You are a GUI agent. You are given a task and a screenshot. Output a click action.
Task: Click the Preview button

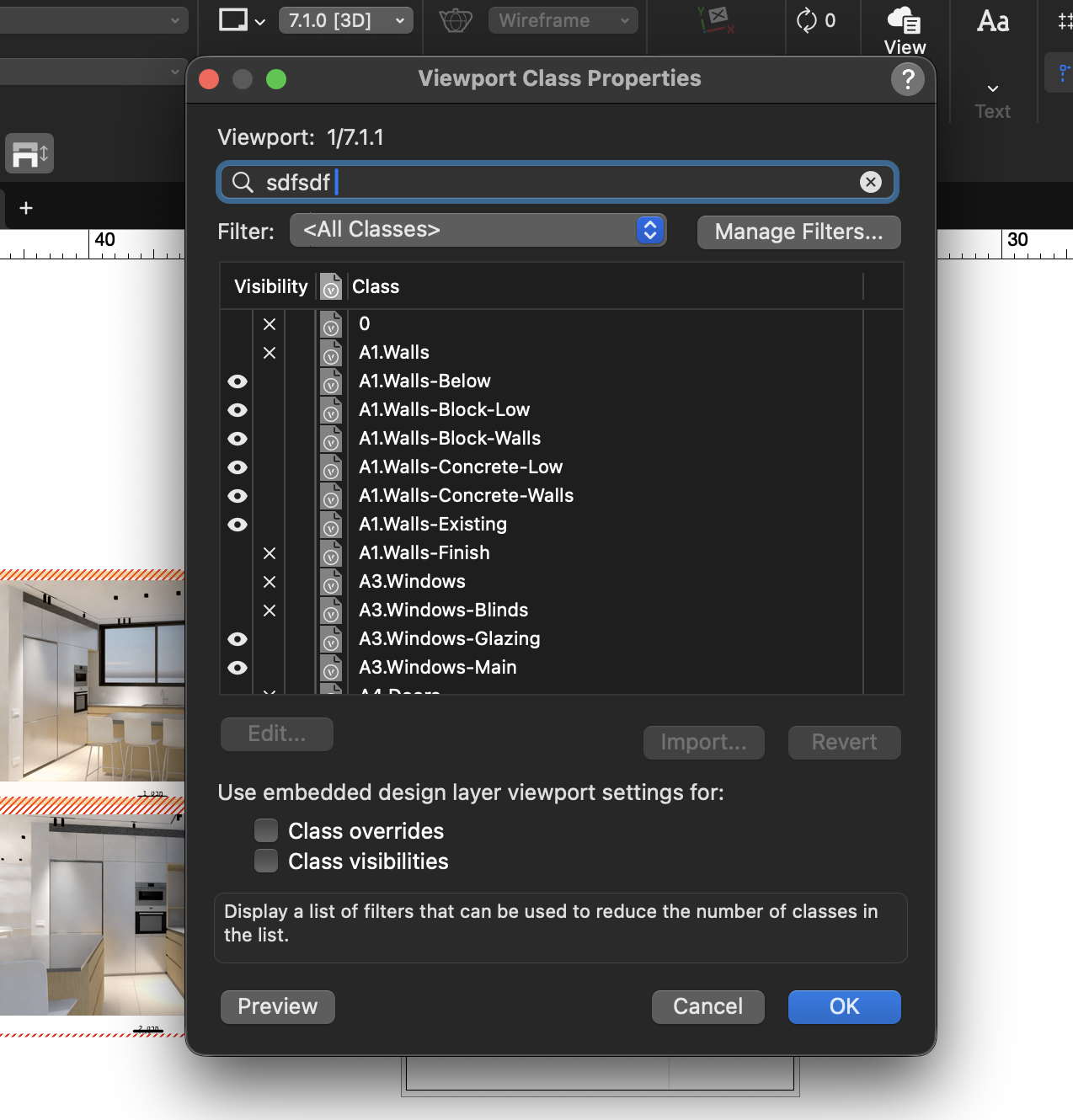(277, 1006)
